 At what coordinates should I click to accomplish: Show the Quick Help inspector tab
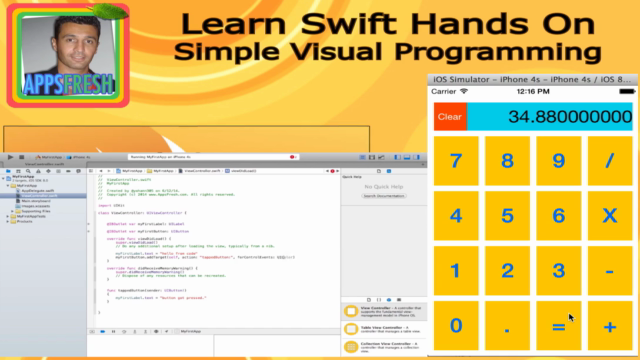pyautogui.click(x=389, y=171)
